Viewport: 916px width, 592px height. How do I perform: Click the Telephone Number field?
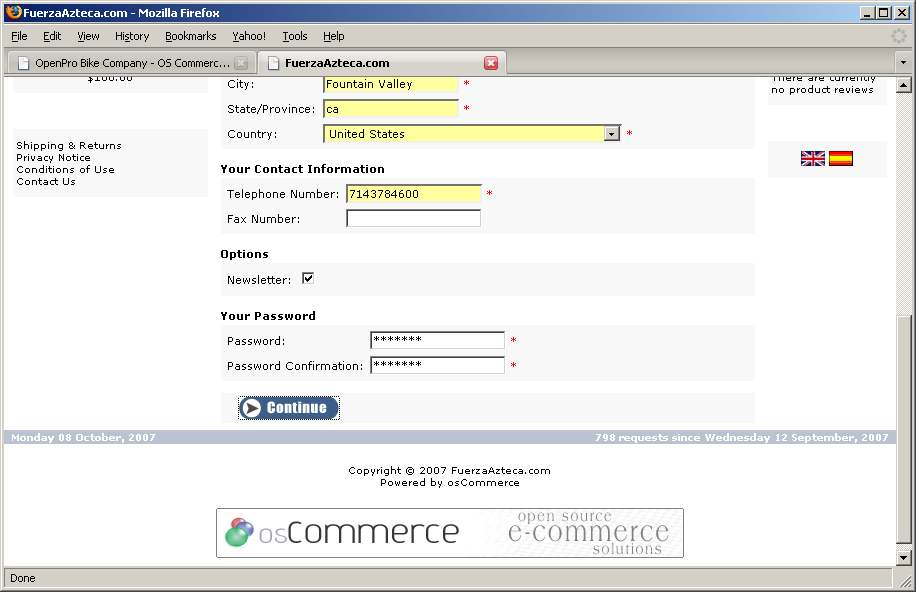coord(413,194)
